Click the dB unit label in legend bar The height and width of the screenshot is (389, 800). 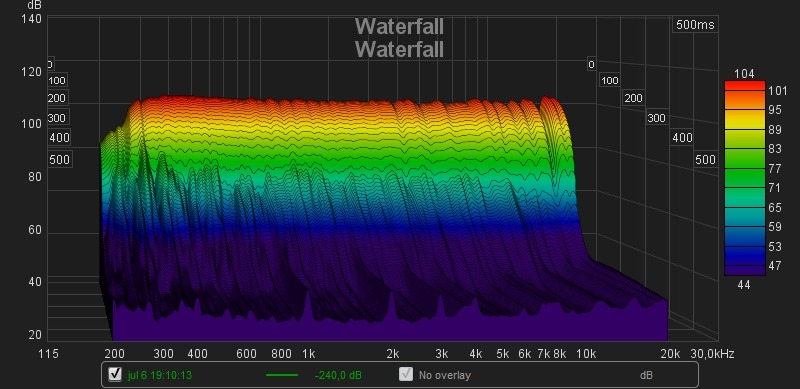646,375
